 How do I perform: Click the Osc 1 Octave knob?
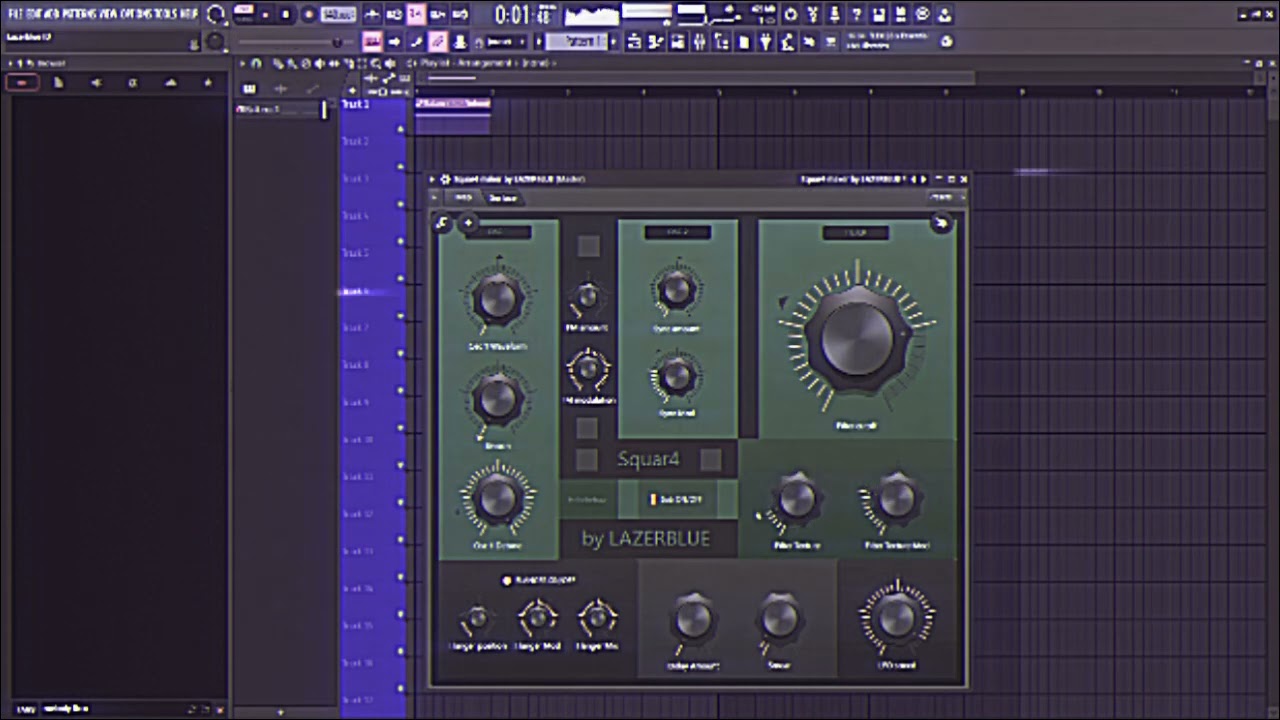point(497,498)
